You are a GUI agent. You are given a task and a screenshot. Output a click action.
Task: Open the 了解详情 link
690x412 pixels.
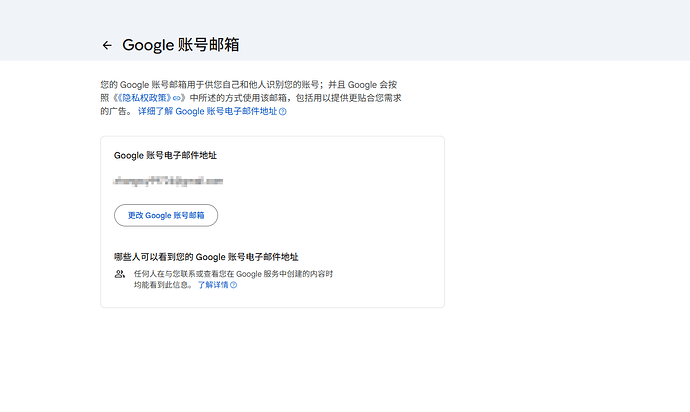(217, 285)
